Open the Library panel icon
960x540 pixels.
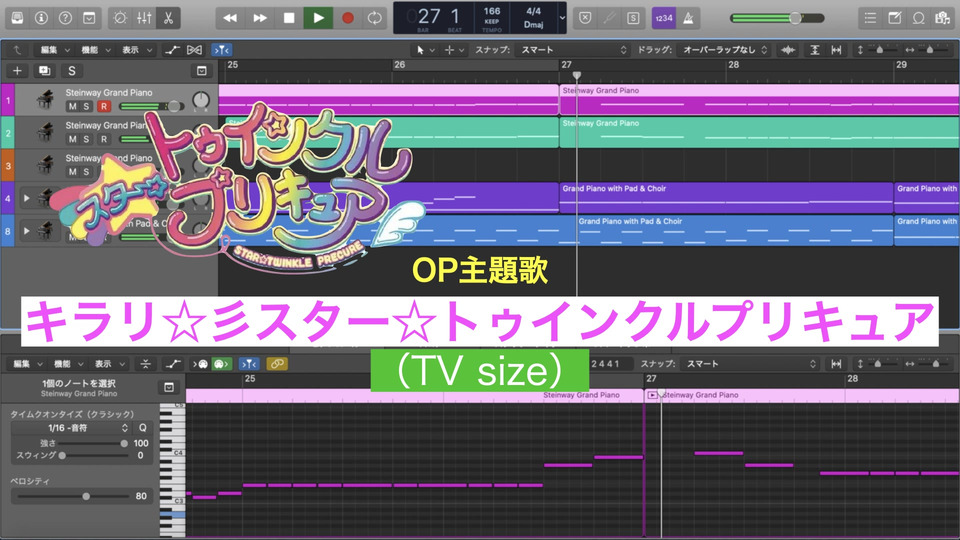[x=17, y=18]
